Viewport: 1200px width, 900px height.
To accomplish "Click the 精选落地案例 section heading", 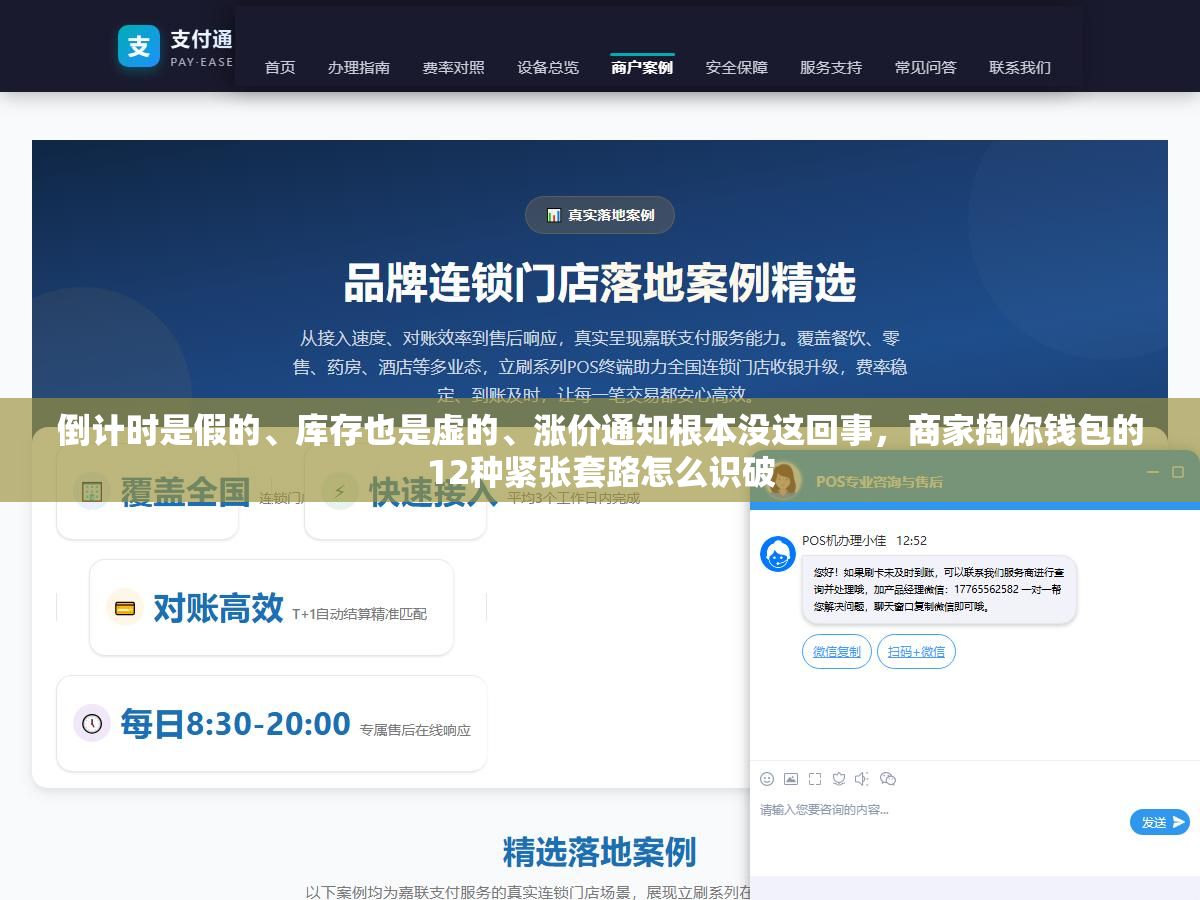I will coord(599,852).
